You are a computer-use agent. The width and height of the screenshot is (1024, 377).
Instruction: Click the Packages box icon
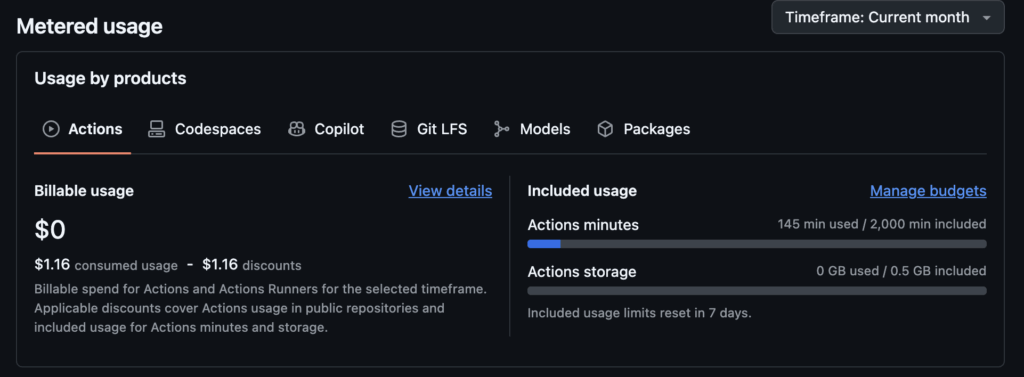coord(605,129)
